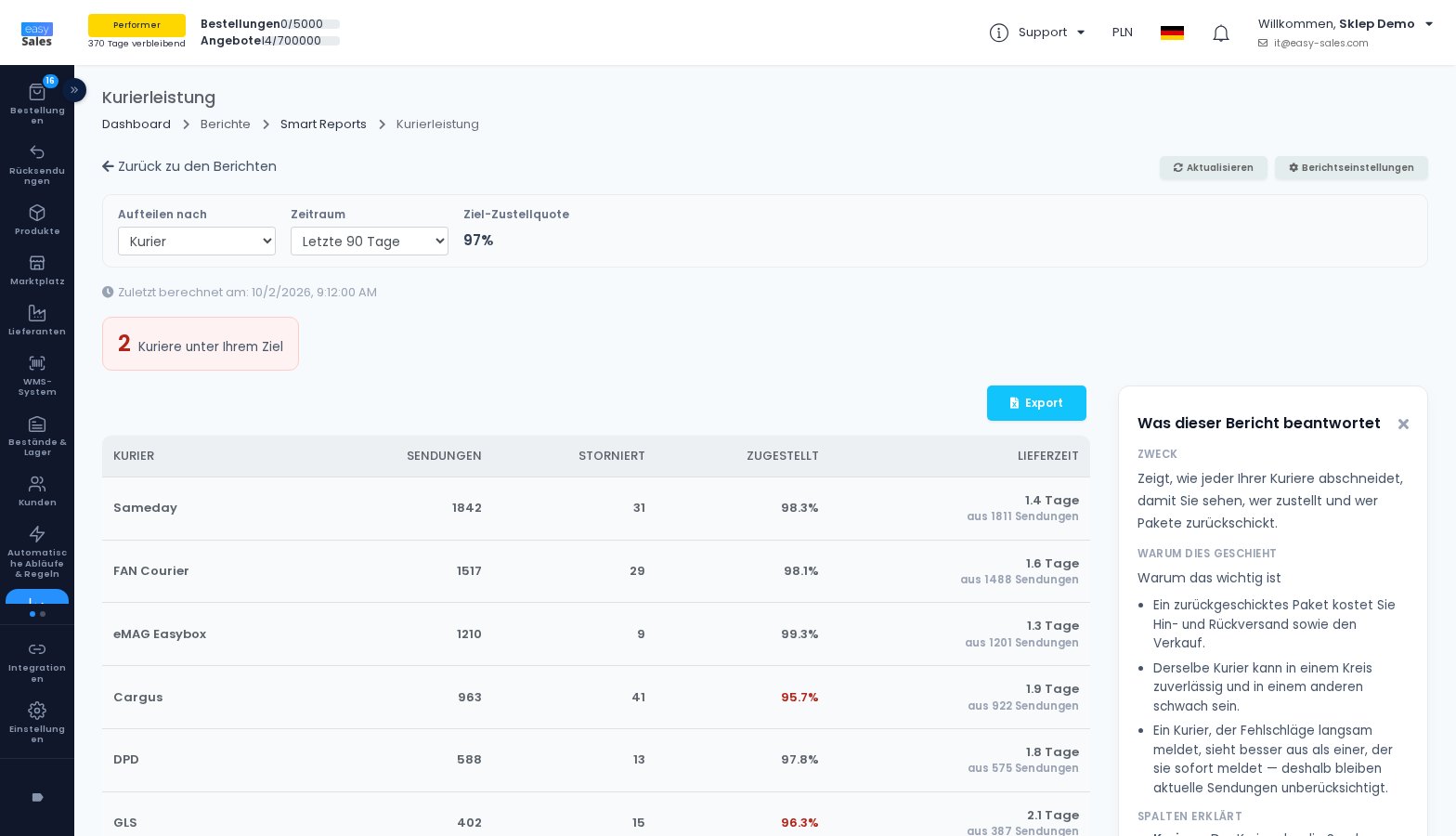The width and height of the screenshot is (1456, 836).
Task: Open the Zeitraum dropdown
Action: click(370, 242)
